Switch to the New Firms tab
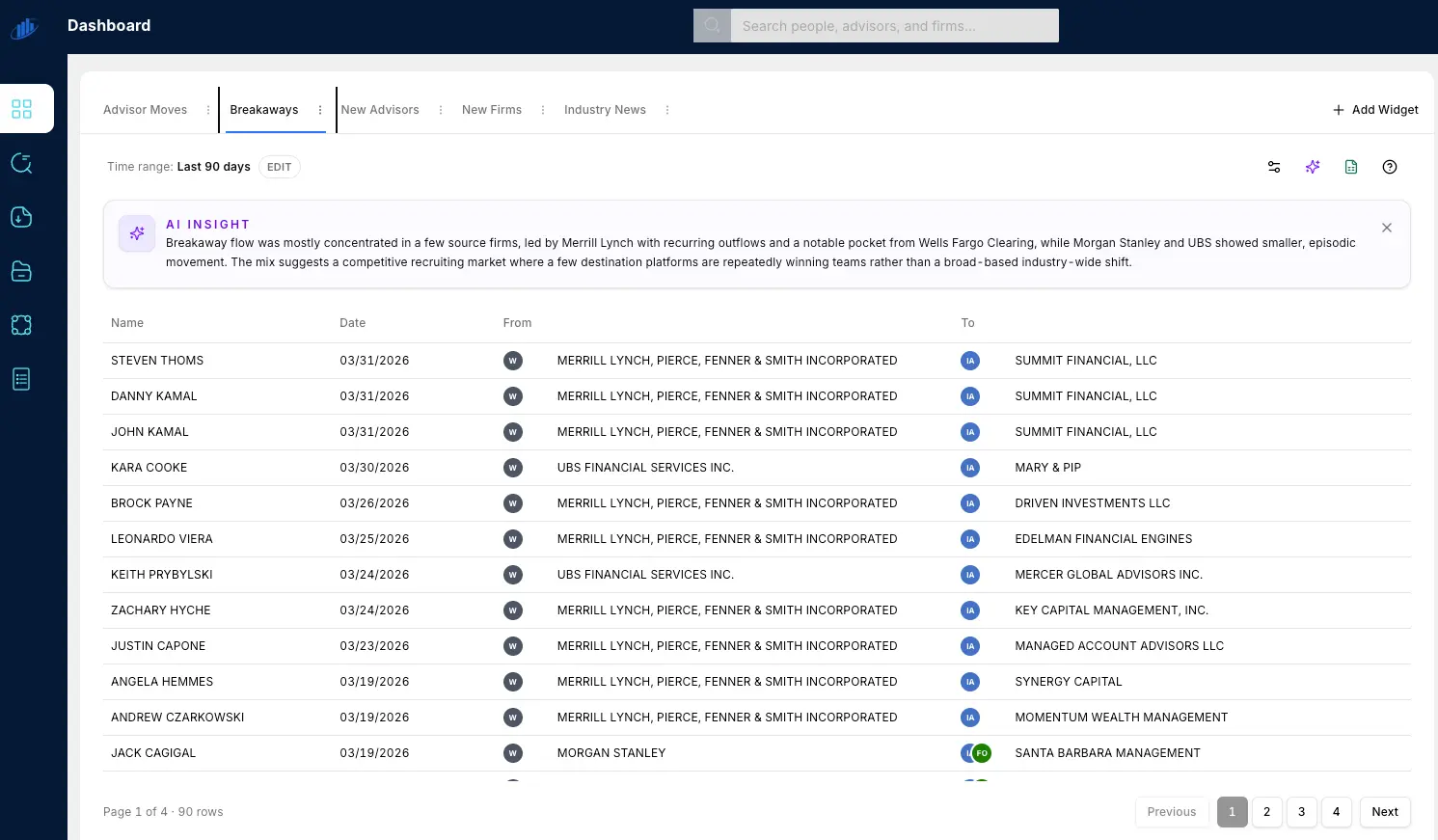 pyautogui.click(x=492, y=110)
